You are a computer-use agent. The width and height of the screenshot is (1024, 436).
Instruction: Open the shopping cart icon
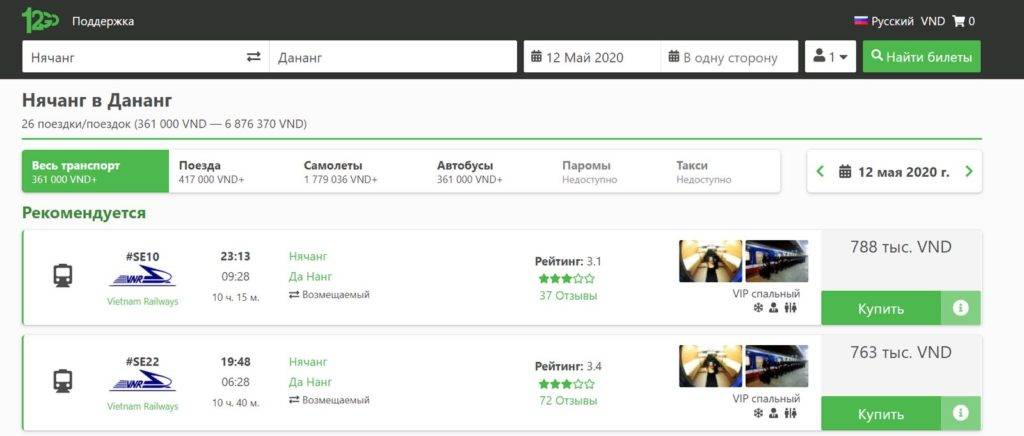tap(964, 21)
